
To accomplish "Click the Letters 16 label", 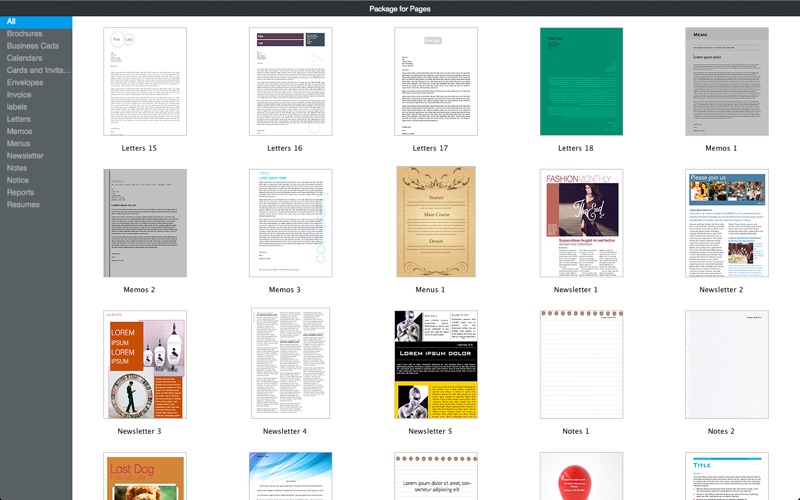I will tap(285, 148).
